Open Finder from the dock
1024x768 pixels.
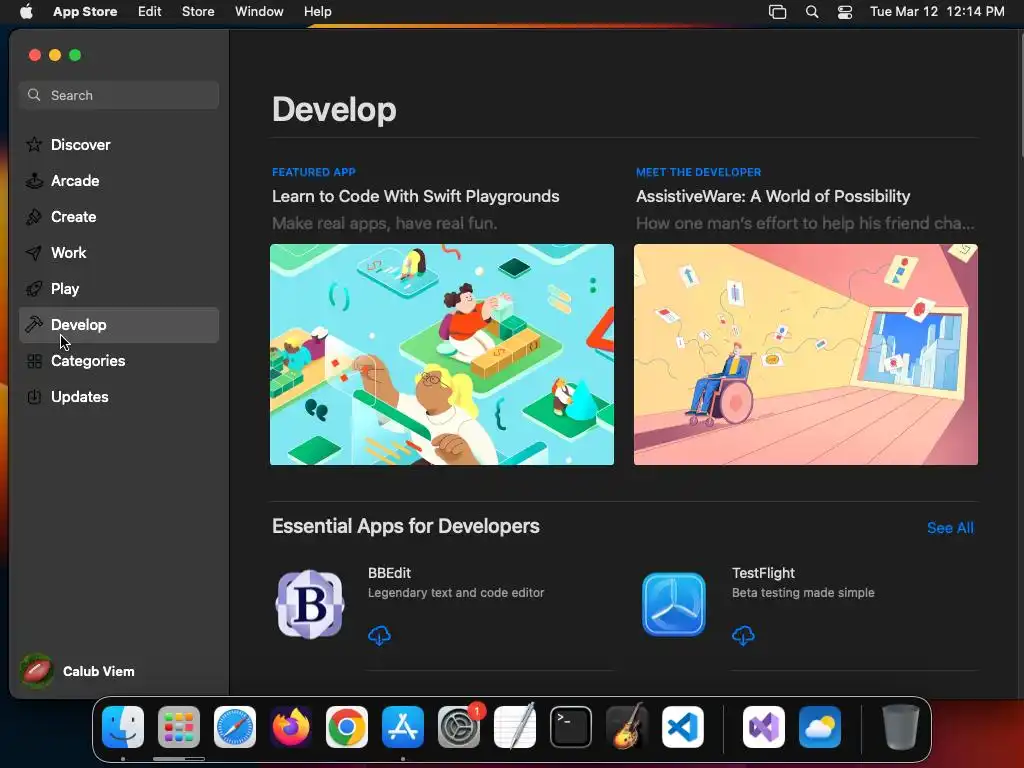(x=123, y=727)
